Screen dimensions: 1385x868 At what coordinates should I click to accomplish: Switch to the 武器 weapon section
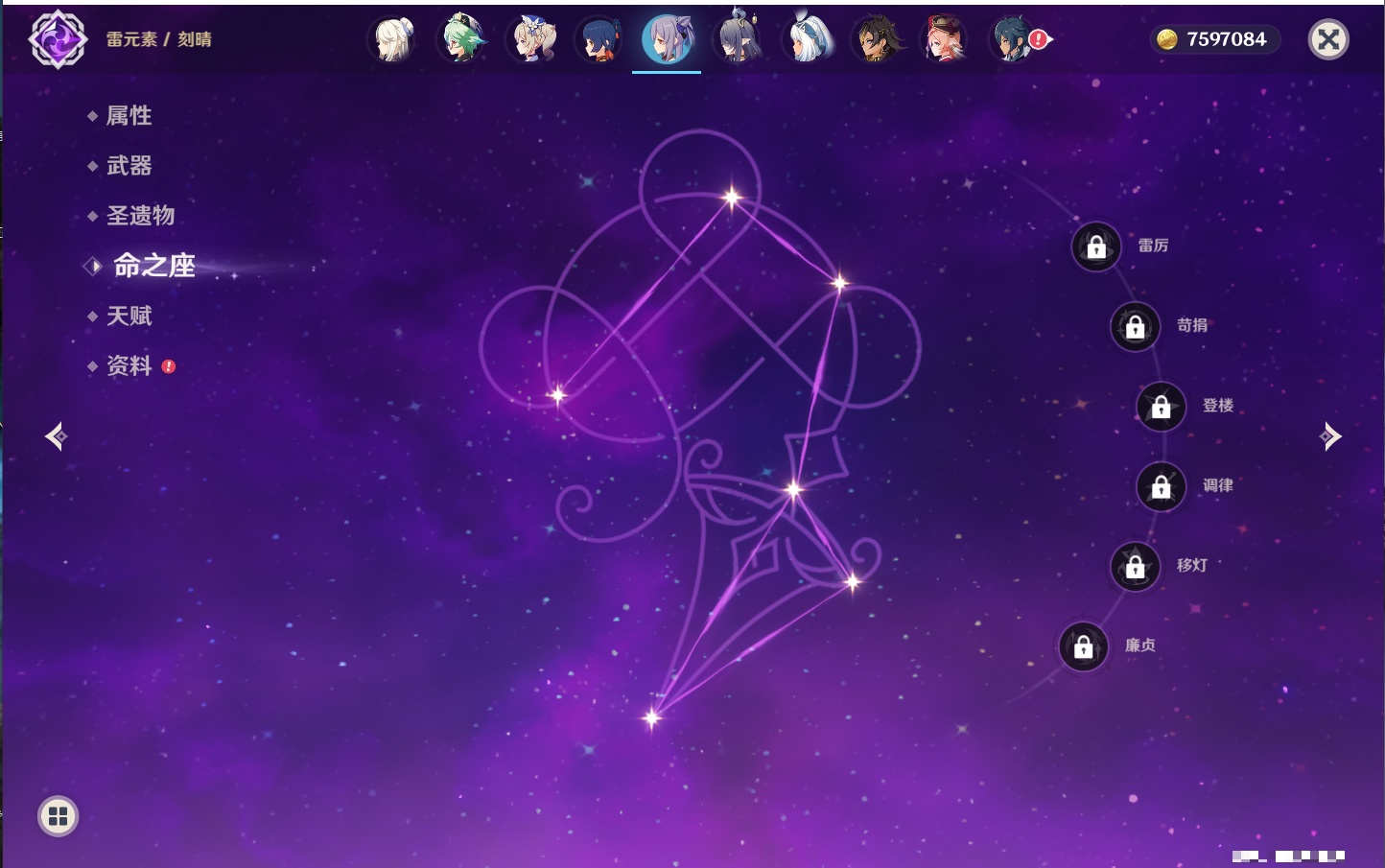(129, 166)
